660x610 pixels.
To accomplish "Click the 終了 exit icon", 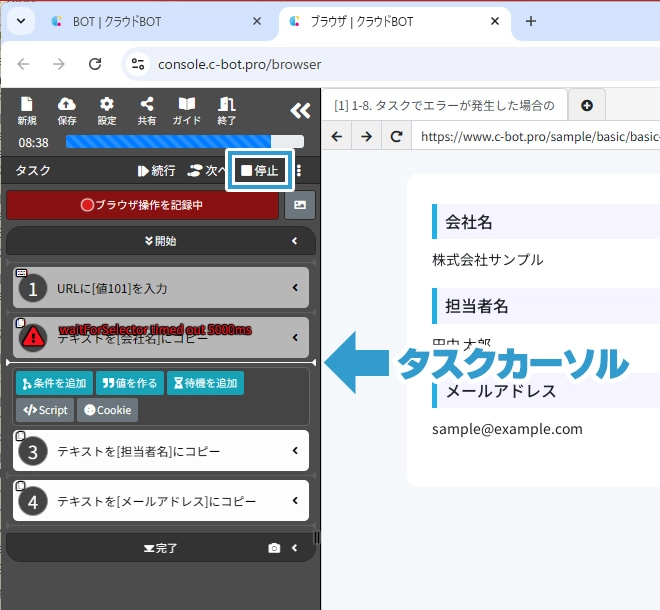I will 226,110.
